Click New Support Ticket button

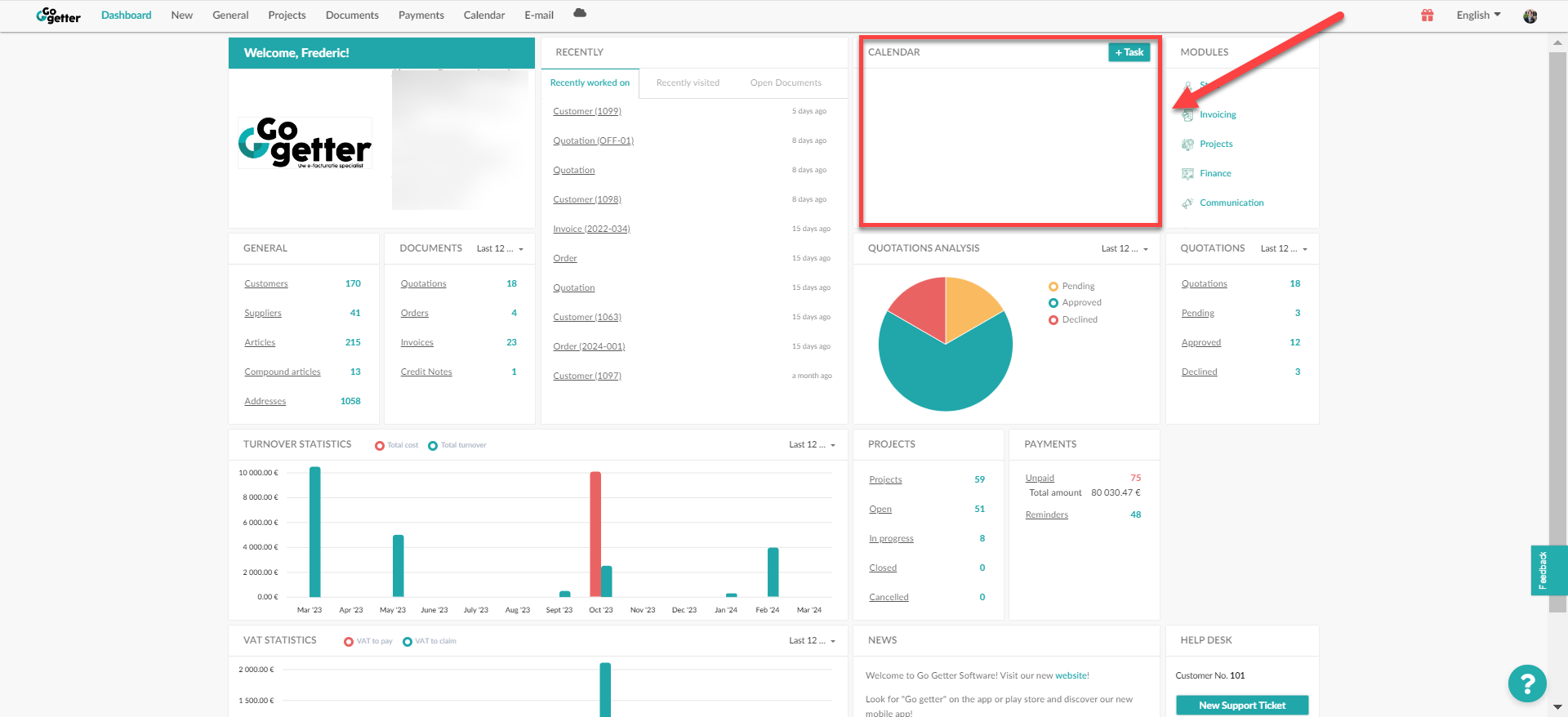1242,706
